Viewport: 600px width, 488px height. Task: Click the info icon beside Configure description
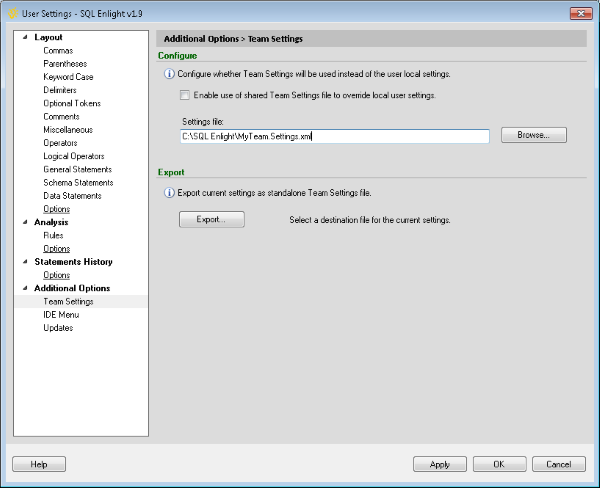(x=169, y=74)
